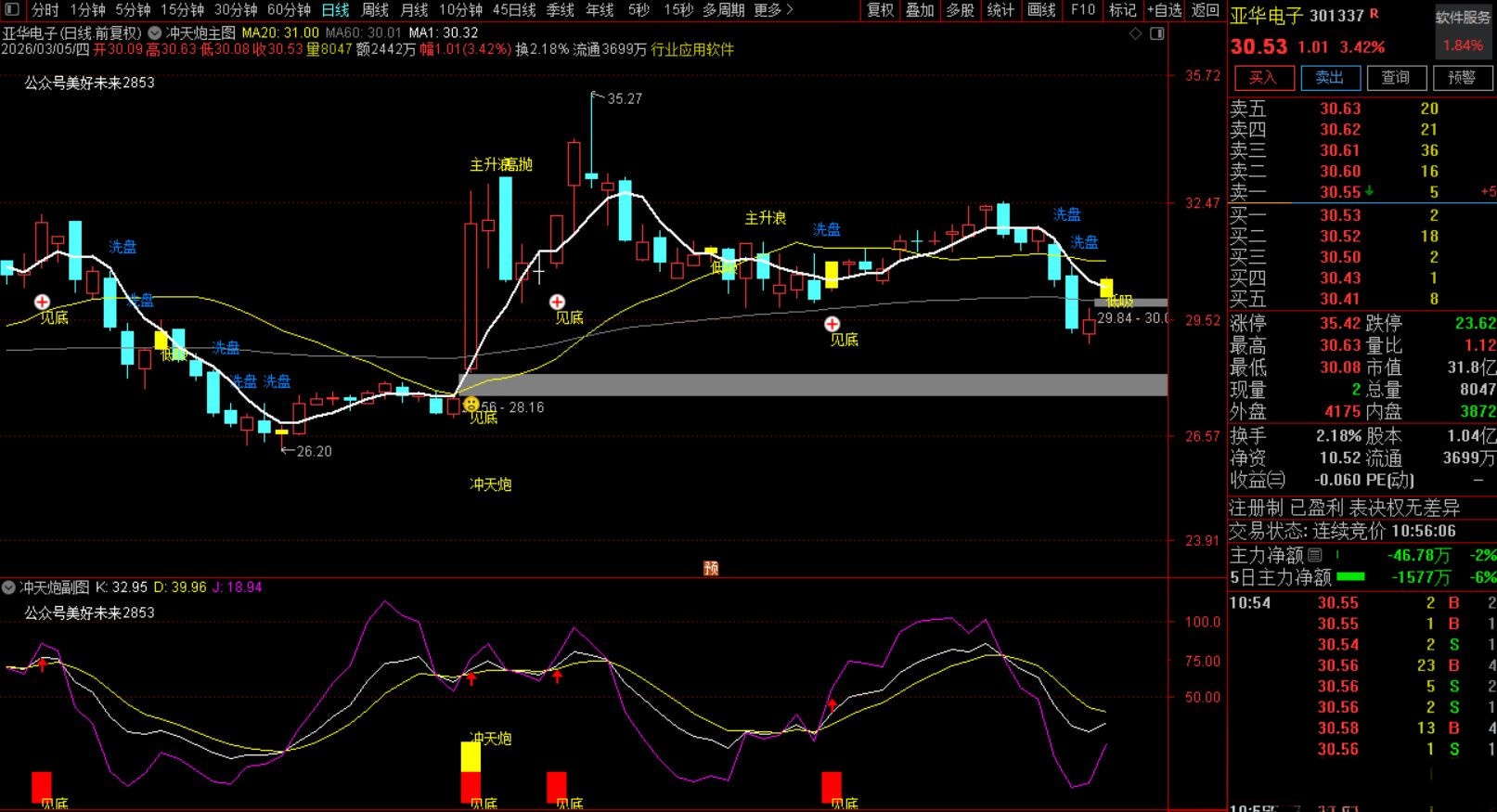Click the 主力净额 detail list icon
Image resolution: width=1497 pixels, height=812 pixels.
[1315, 555]
